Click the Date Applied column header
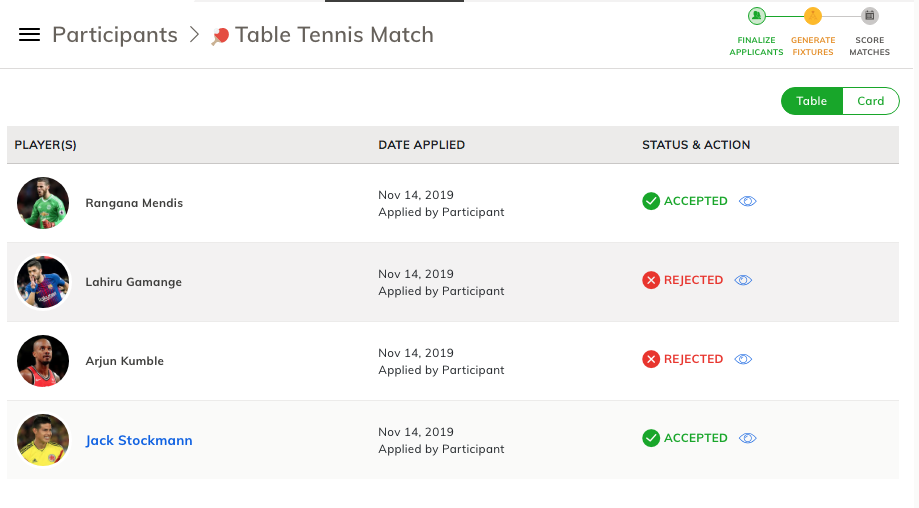This screenshot has width=919, height=508. coord(421,145)
